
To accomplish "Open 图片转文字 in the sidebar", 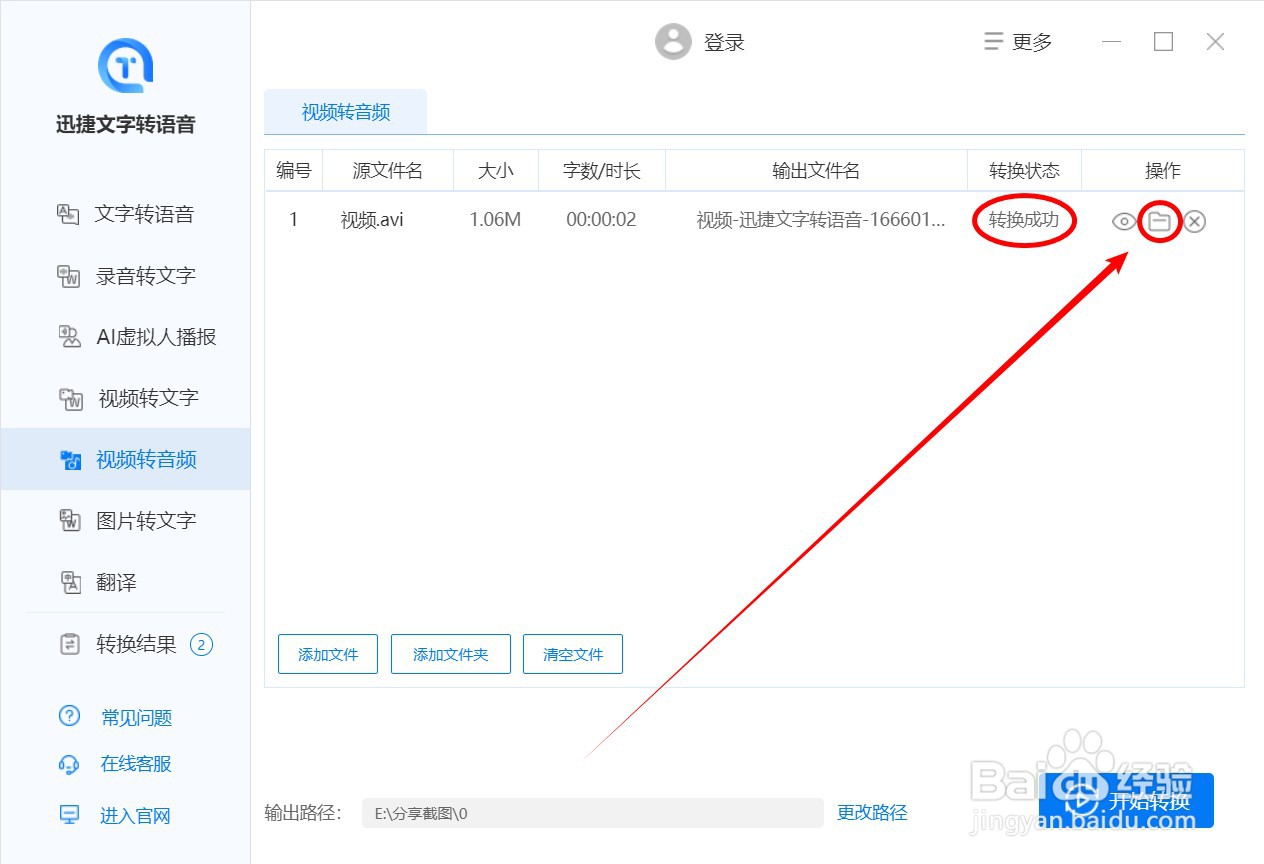I will 125,520.
